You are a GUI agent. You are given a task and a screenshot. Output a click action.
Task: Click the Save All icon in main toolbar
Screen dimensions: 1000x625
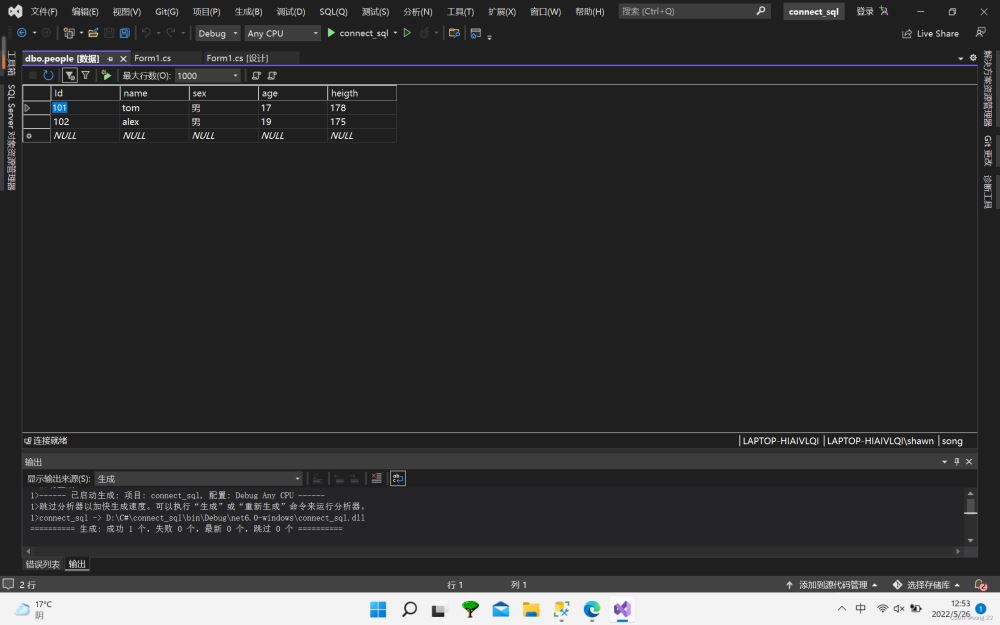[125, 33]
